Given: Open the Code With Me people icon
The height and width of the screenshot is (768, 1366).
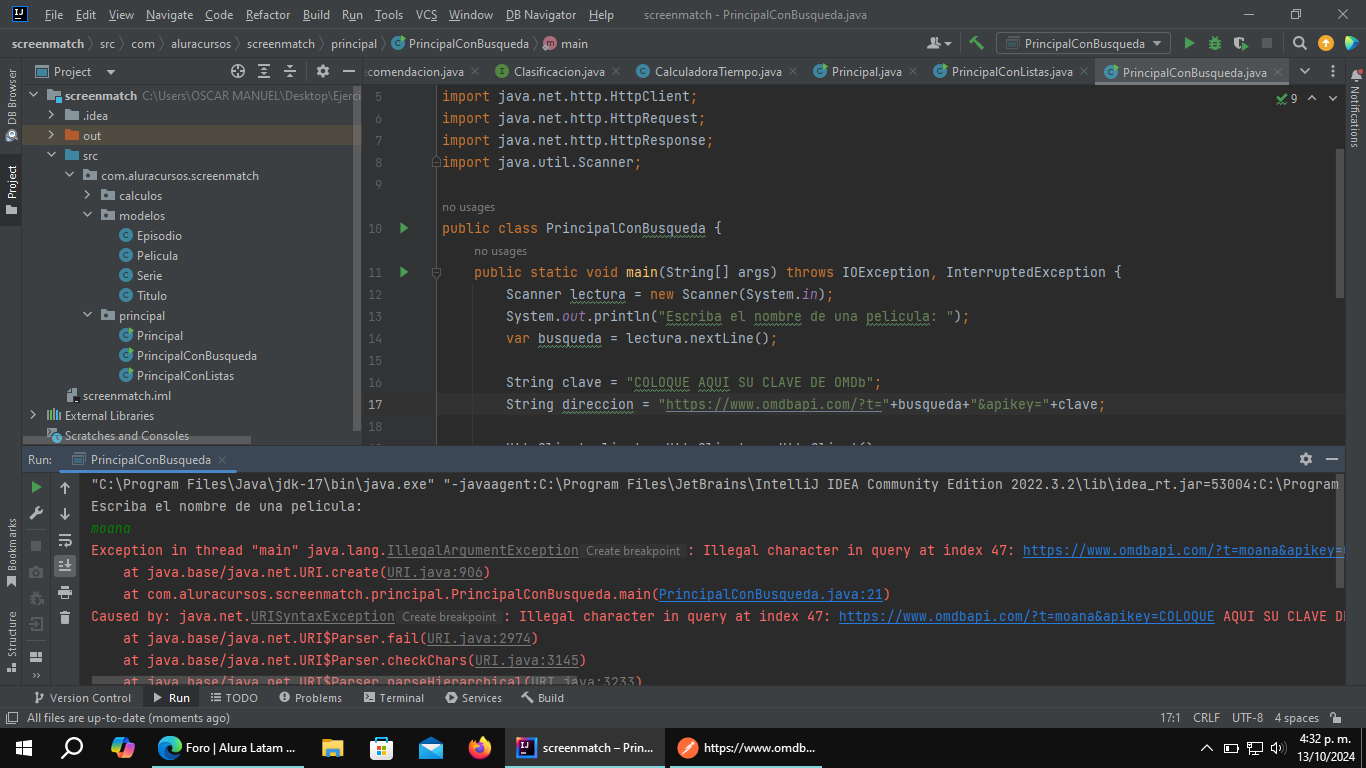Looking at the screenshot, I should coord(938,43).
